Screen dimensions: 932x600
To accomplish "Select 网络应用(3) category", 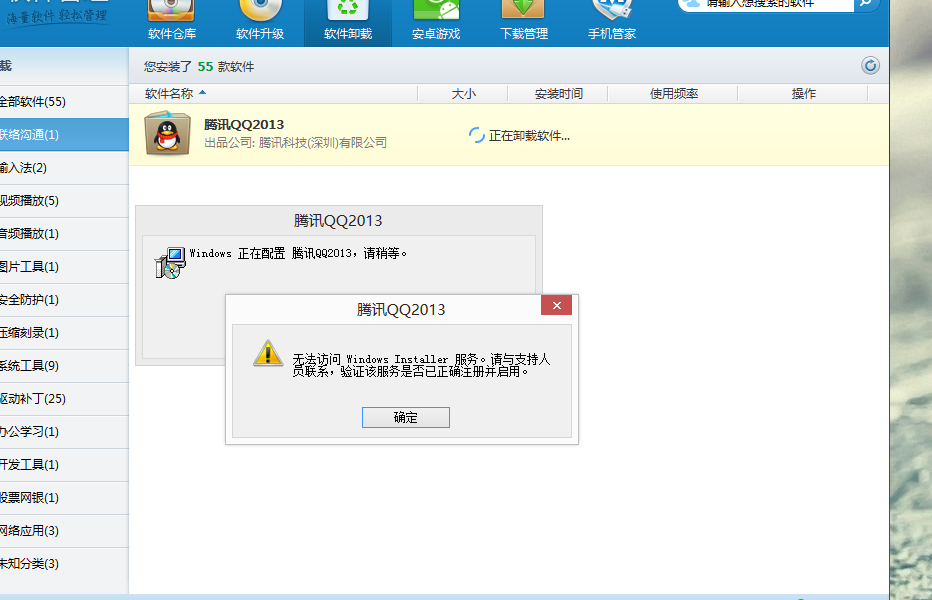I will point(64,530).
